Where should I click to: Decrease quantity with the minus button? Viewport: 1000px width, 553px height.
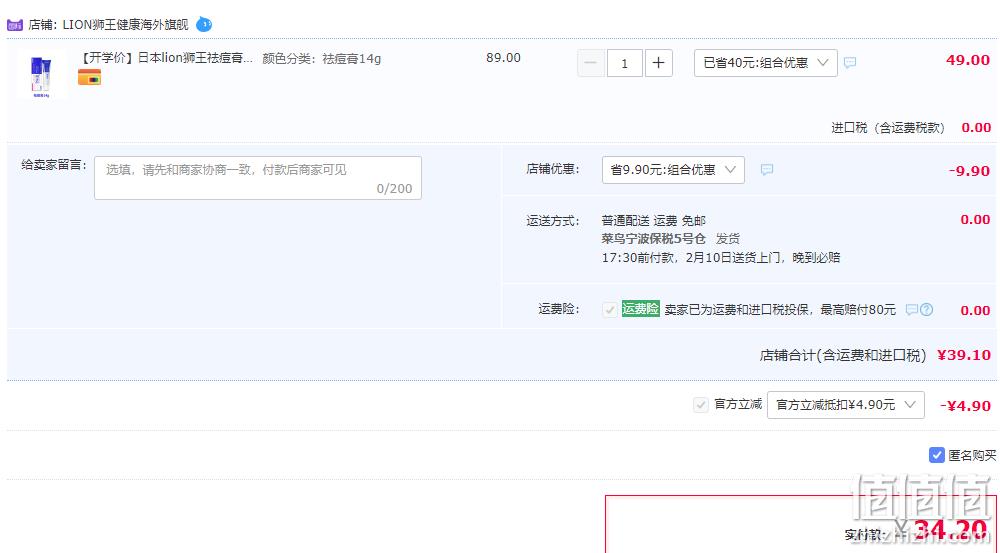click(591, 63)
